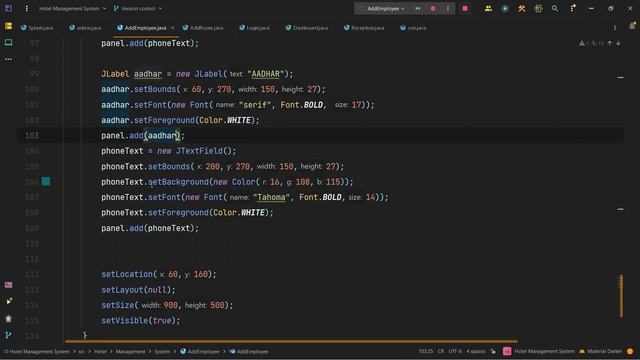Viewport: 640px width, 360px height.
Task: Jump to next highlighted error arrow
Action: pyautogui.click(x=618, y=43)
